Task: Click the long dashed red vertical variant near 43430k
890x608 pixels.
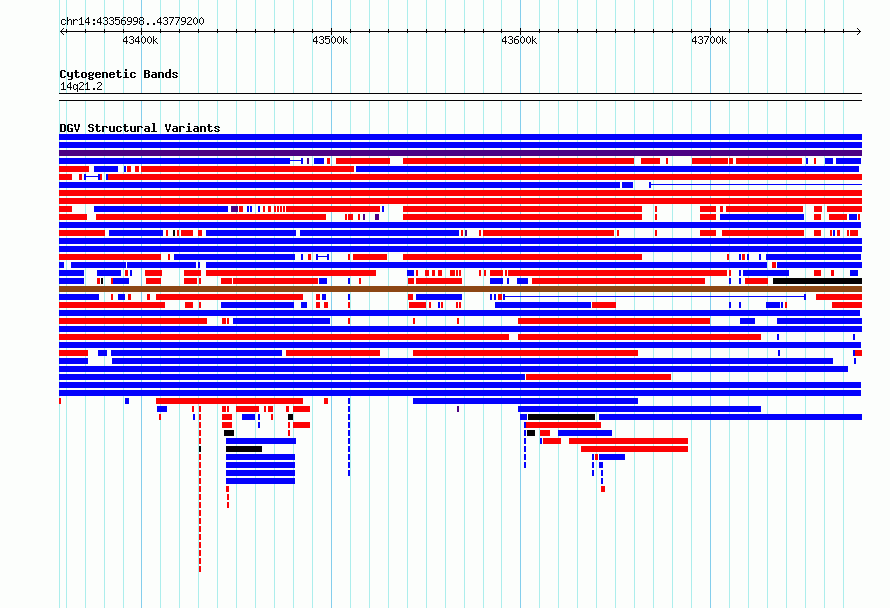Action: (x=200, y=488)
